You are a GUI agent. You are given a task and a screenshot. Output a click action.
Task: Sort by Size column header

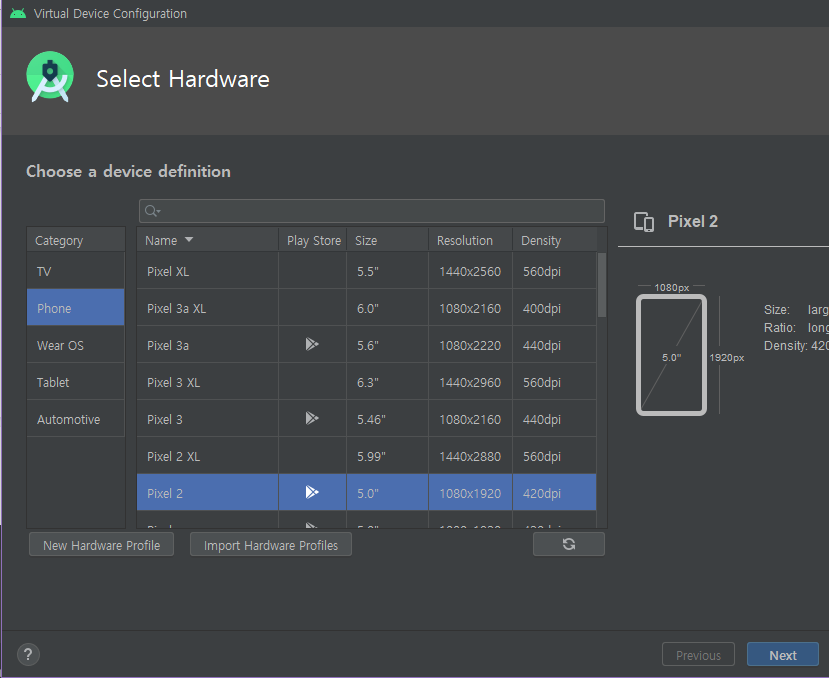388,240
